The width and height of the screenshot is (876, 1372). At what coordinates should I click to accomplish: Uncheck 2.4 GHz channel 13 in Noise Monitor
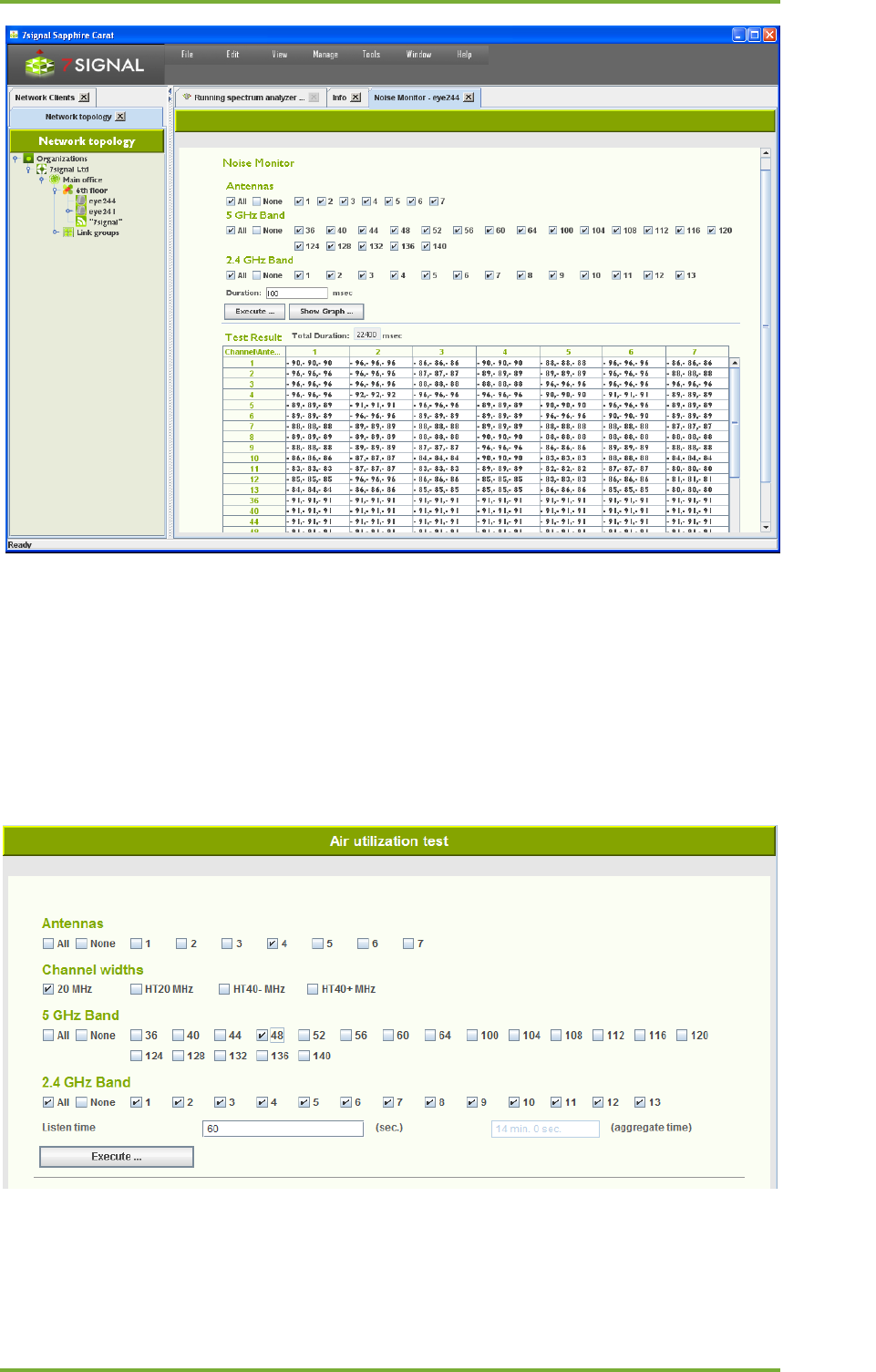click(x=680, y=275)
